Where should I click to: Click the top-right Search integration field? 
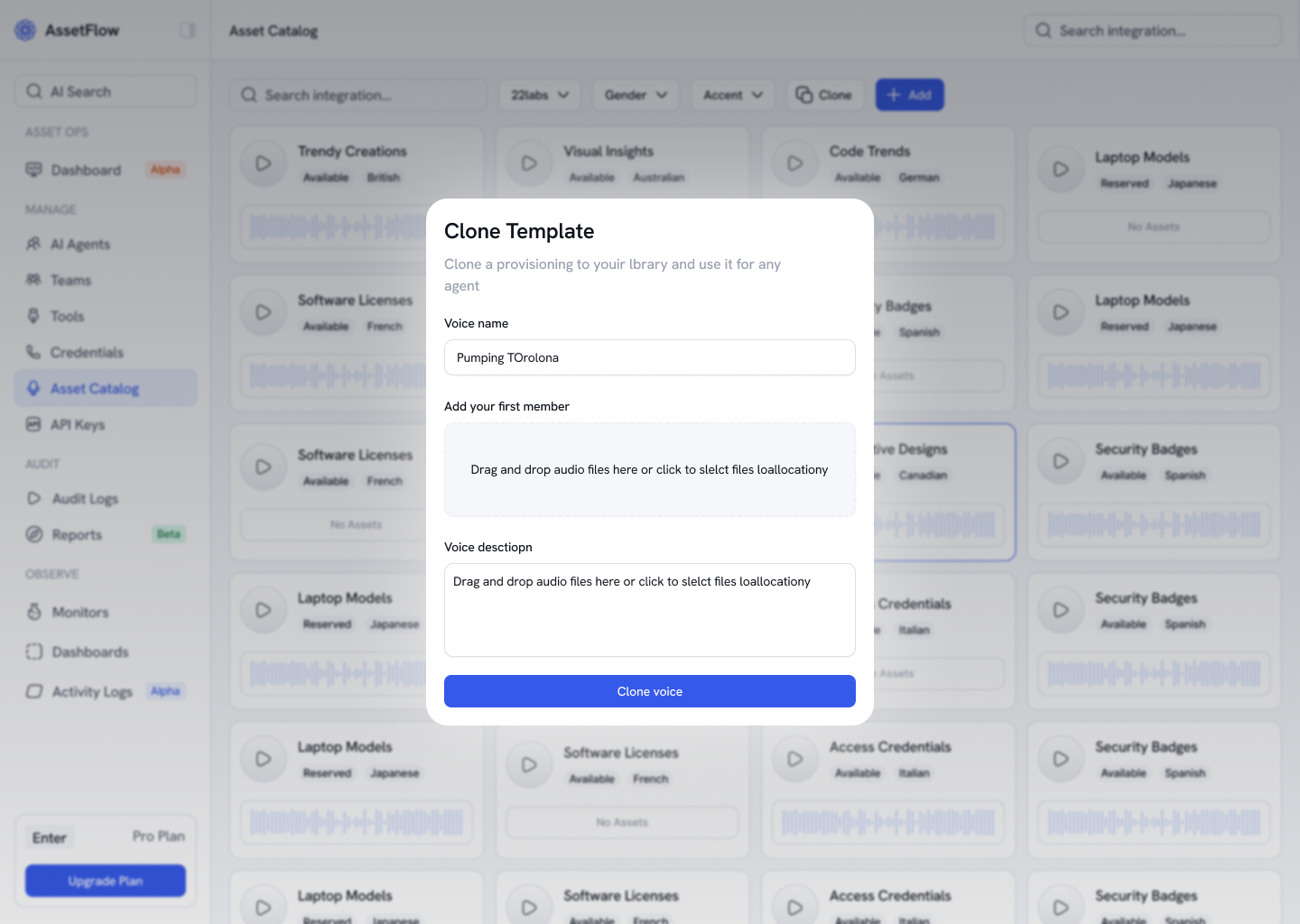tap(1153, 31)
